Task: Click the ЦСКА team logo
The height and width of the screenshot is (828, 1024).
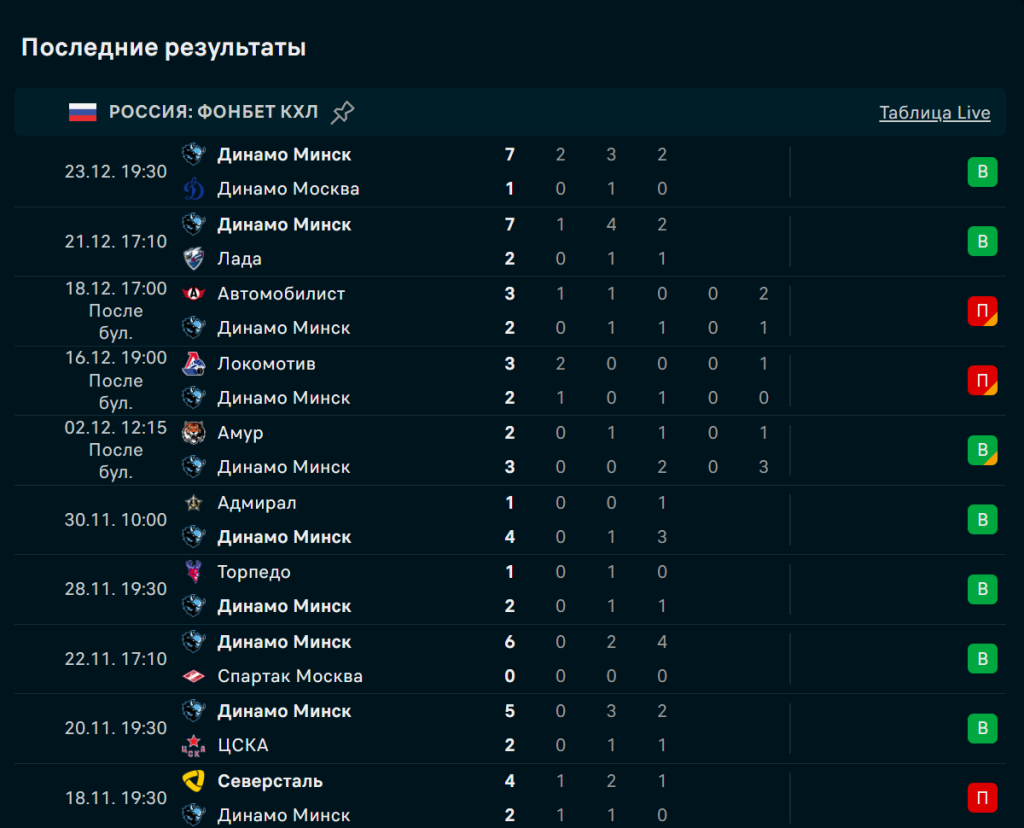Action: pos(193,746)
